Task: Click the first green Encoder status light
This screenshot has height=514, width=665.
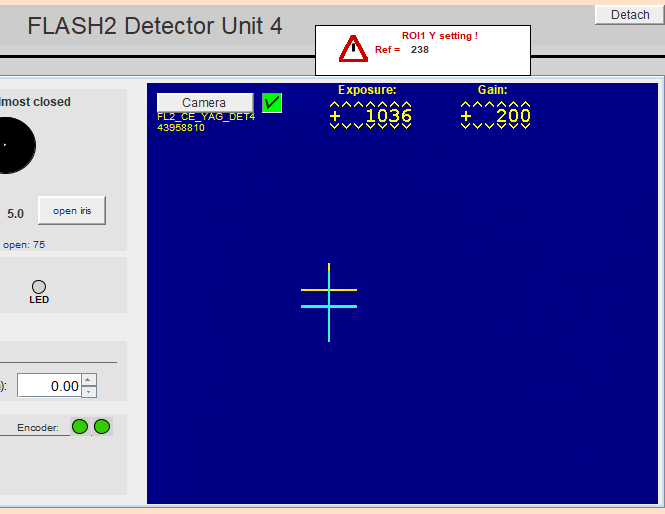Action: (80, 427)
